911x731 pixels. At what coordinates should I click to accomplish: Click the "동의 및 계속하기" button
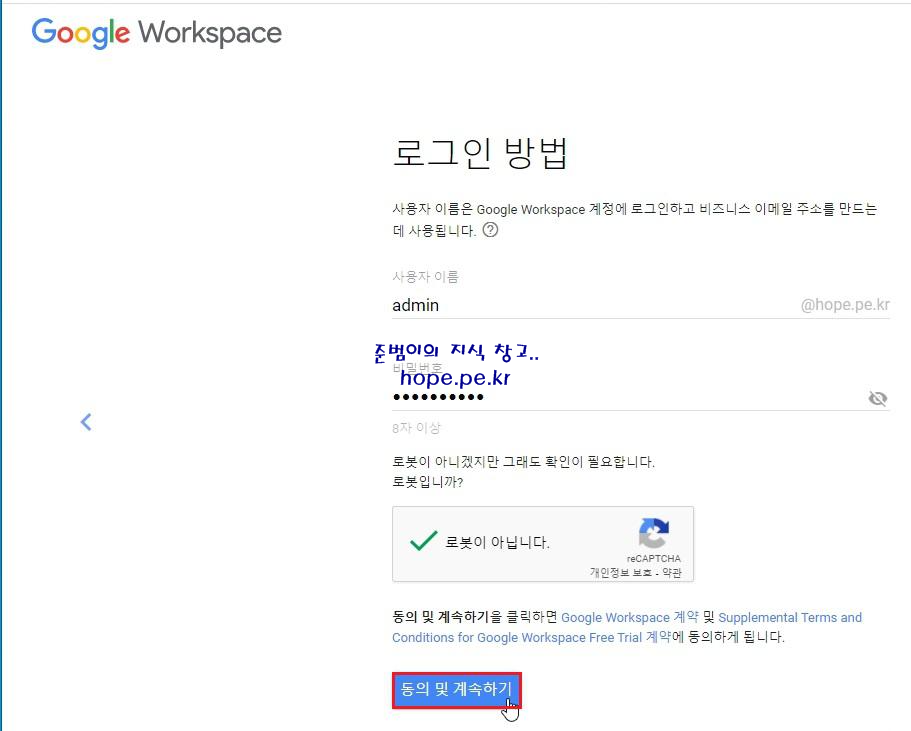pyautogui.click(x=457, y=690)
